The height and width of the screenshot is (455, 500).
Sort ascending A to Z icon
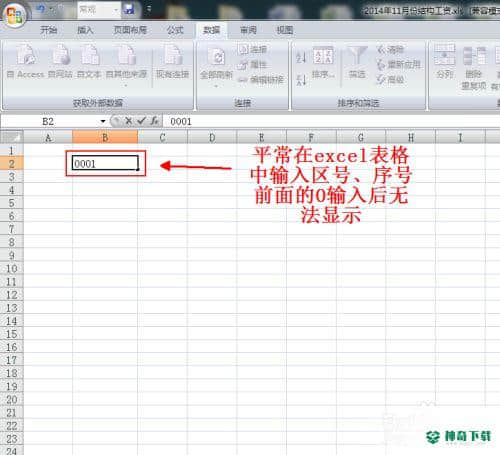tap(301, 57)
